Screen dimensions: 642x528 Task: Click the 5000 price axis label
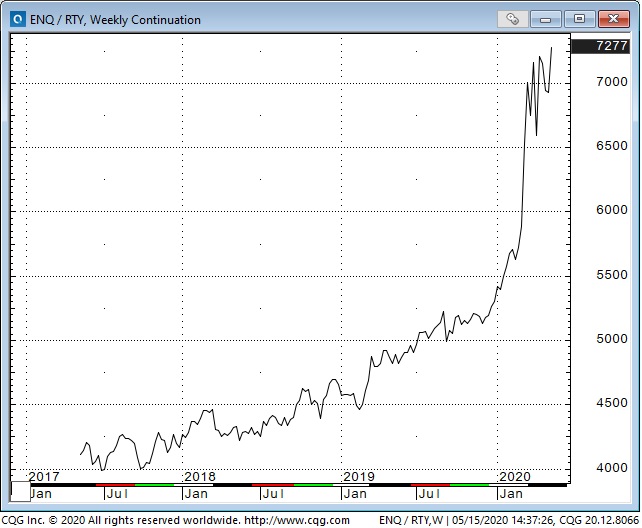(612, 339)
